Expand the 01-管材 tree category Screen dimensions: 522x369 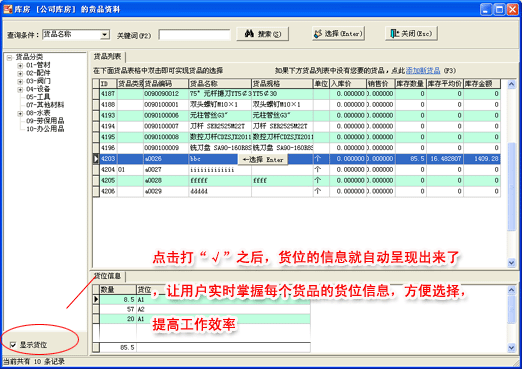[x=20, y=65]
